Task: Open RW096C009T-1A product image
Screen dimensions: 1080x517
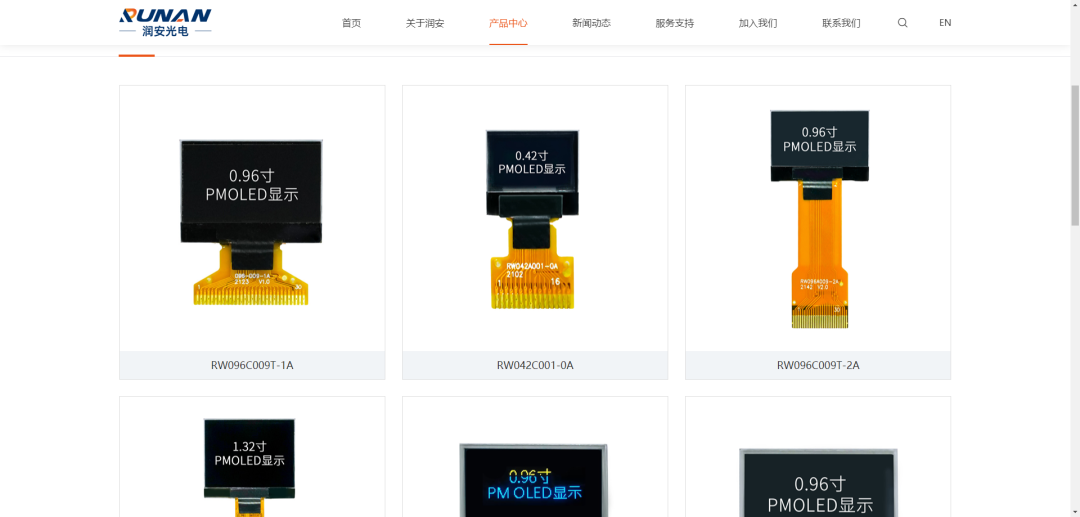Action: click(x=252, y=219)
